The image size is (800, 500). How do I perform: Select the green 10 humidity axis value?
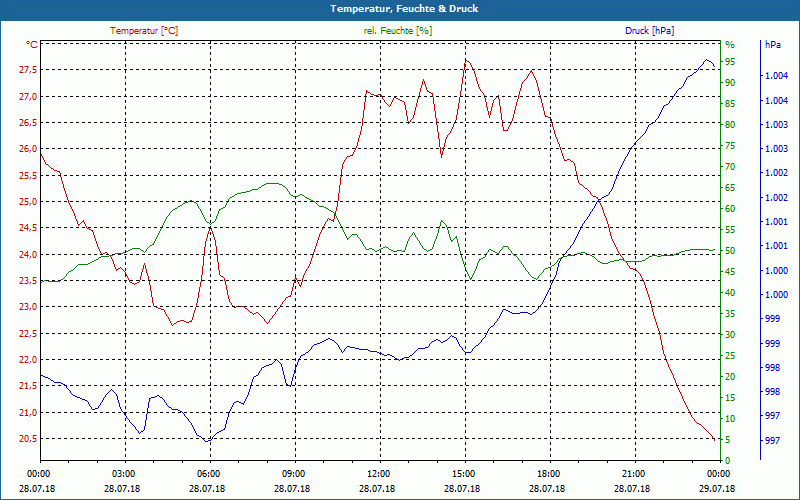tap(730, 418)
